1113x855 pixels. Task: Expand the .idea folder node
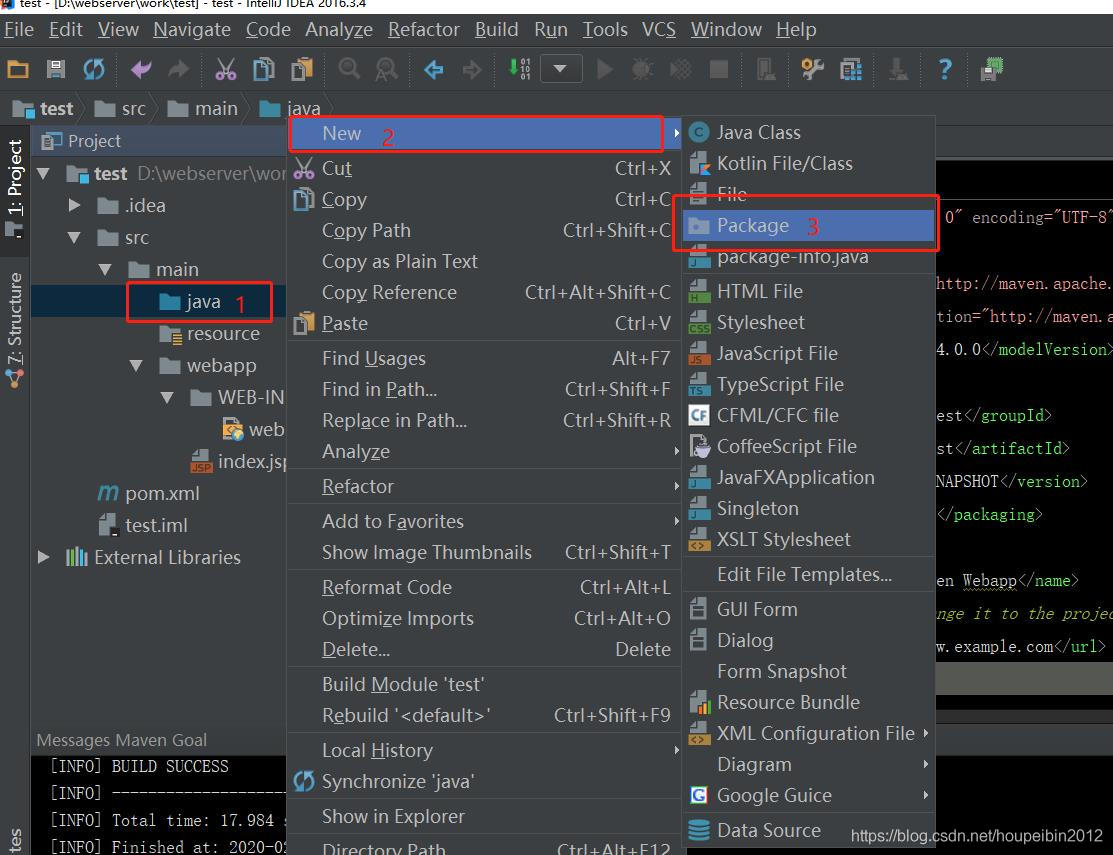click(74, 206)
